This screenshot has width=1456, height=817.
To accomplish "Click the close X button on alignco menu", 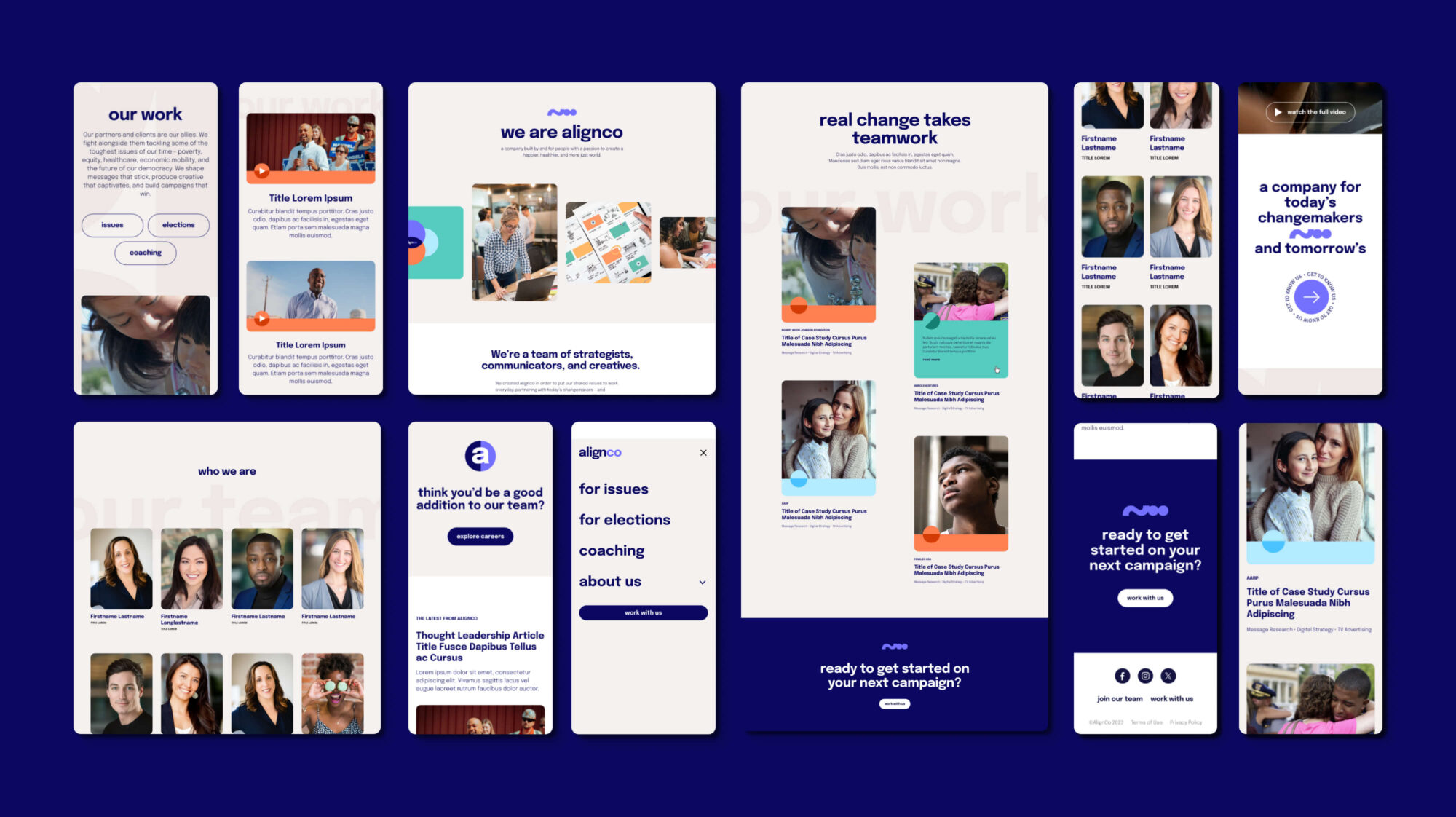I will tap(703, 452).
